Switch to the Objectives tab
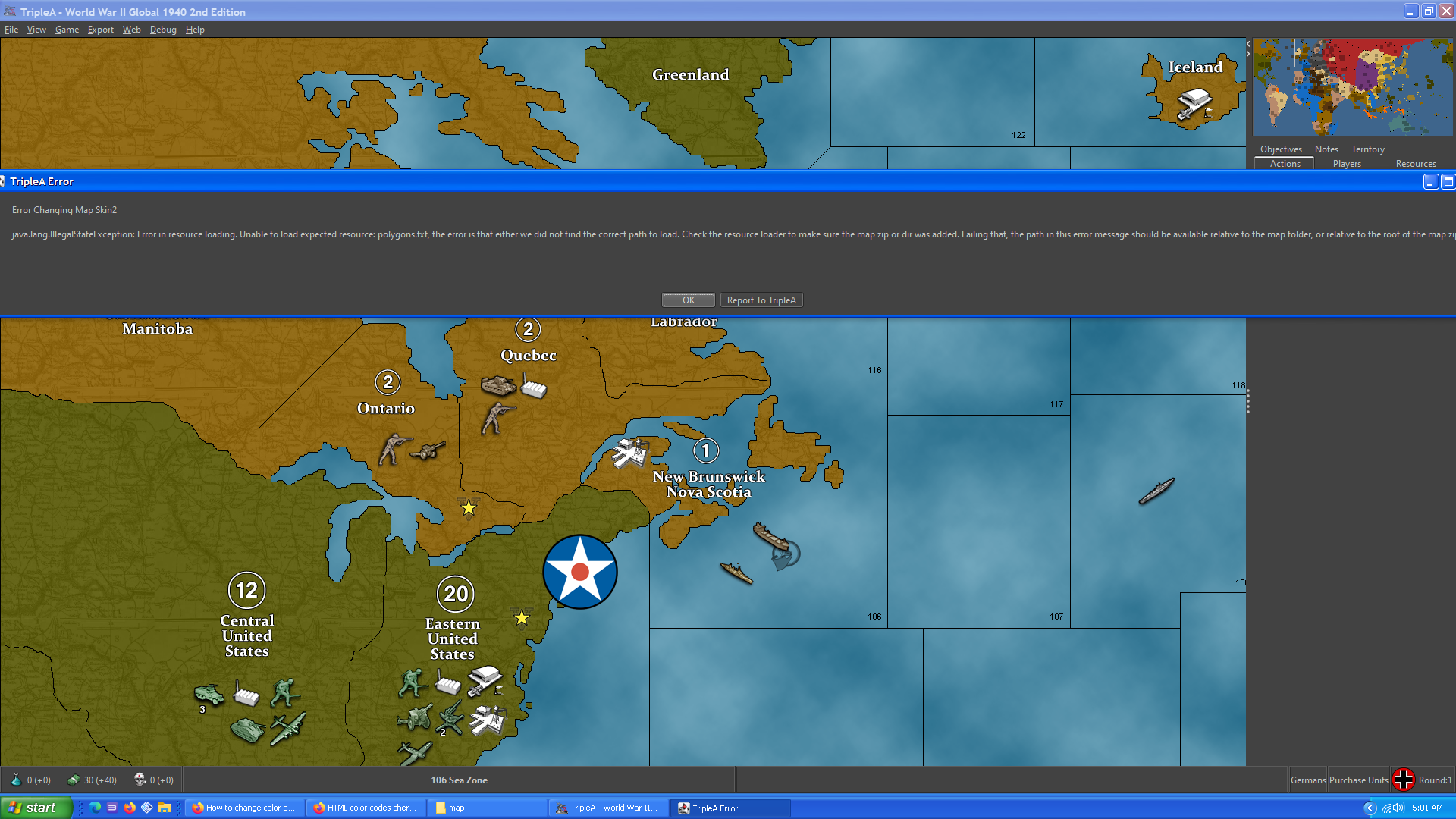1456x819 pixels. 1281,149
